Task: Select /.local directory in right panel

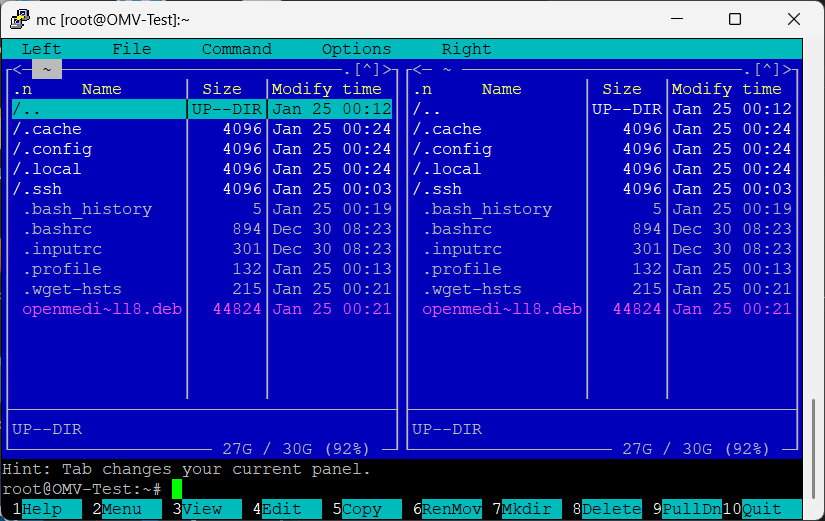Action: point(602,169)
